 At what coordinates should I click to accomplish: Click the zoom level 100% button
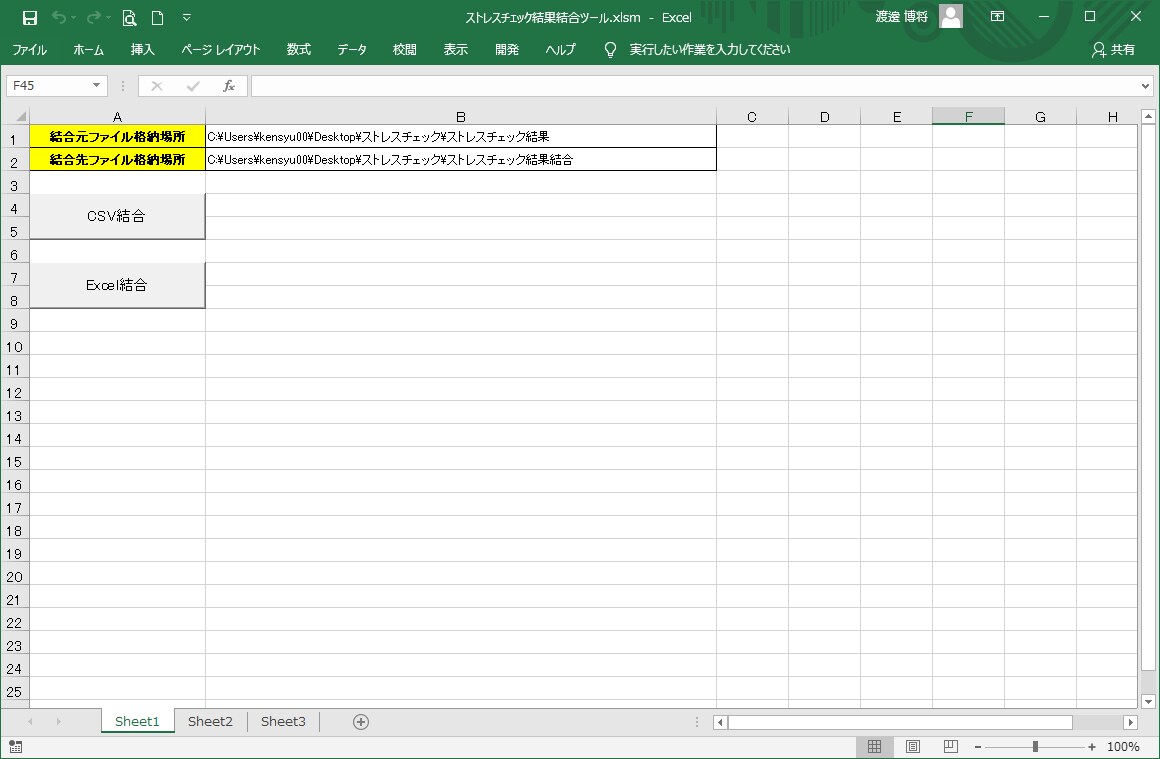1123,747
